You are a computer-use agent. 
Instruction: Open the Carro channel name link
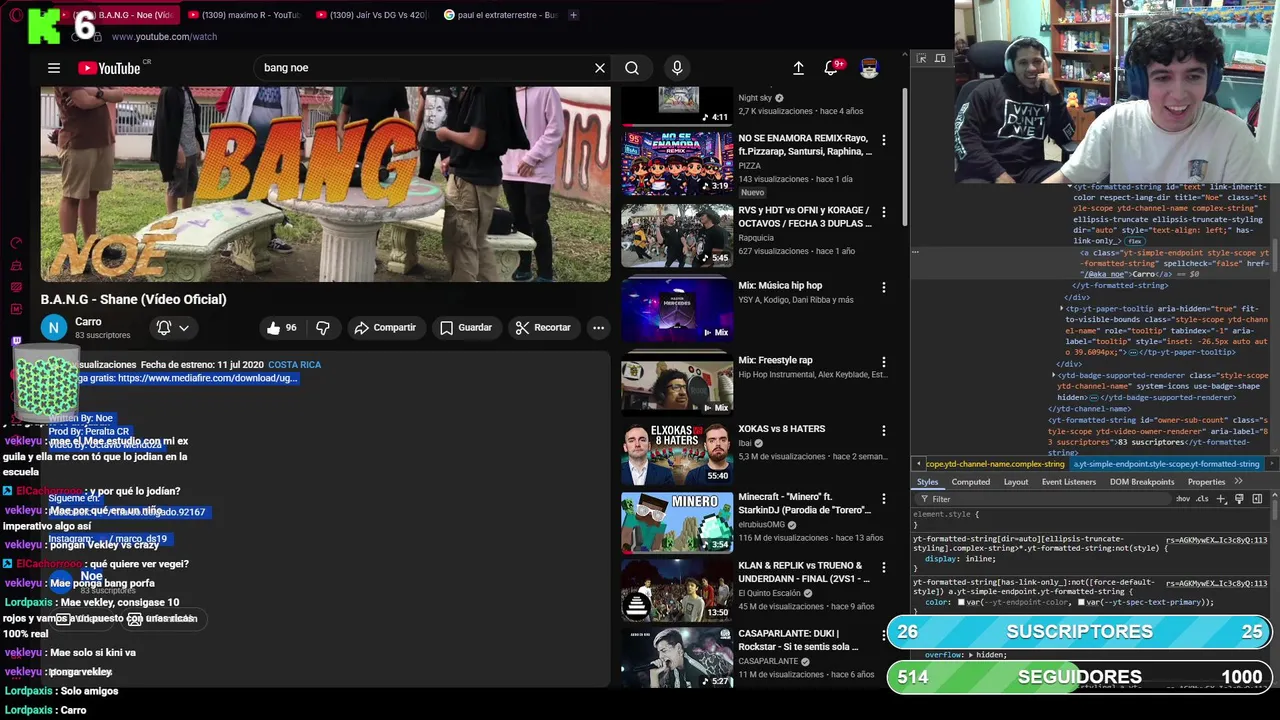(x=88, y=322)
